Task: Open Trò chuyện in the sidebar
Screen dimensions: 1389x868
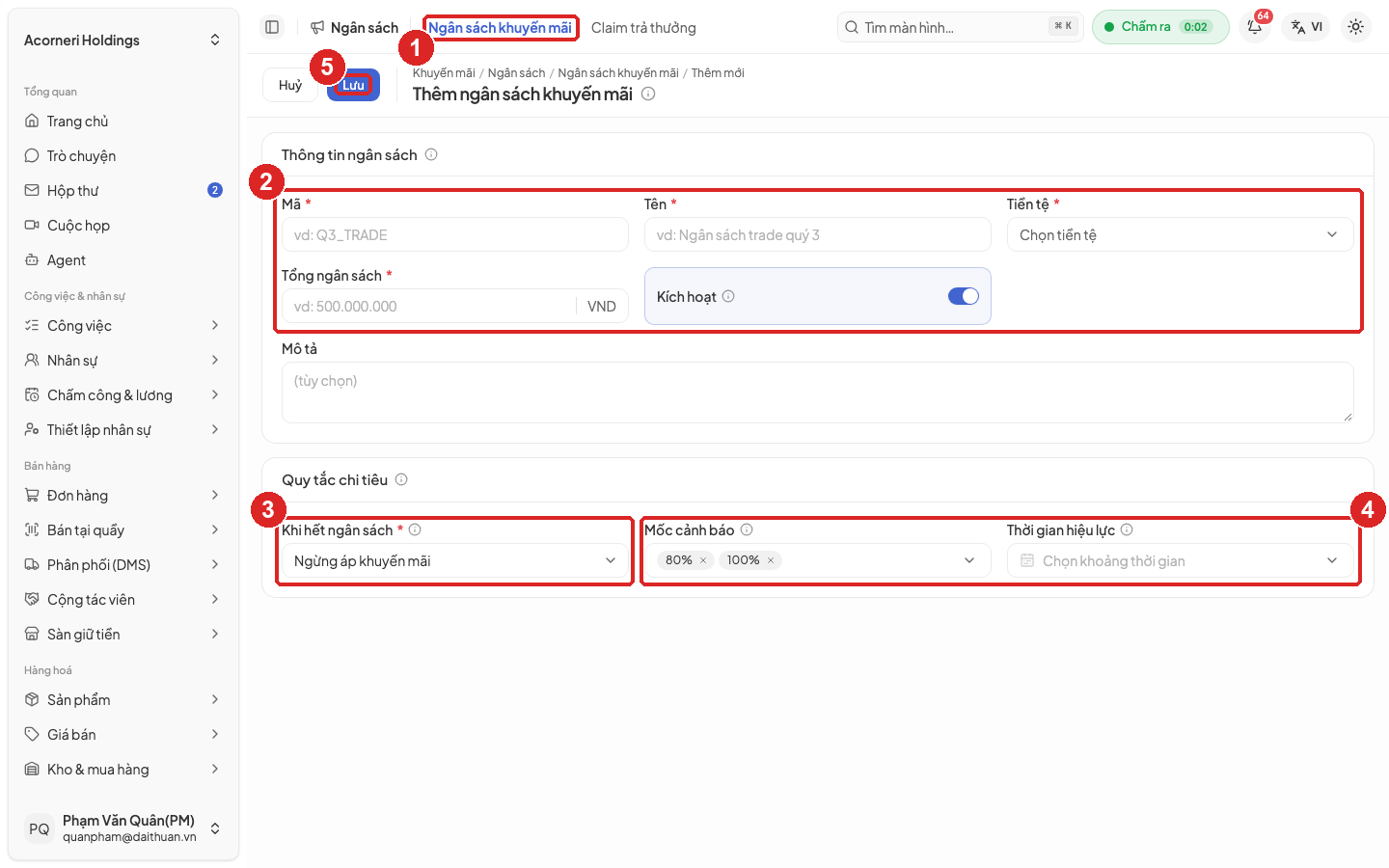Action: click(123, 156)
